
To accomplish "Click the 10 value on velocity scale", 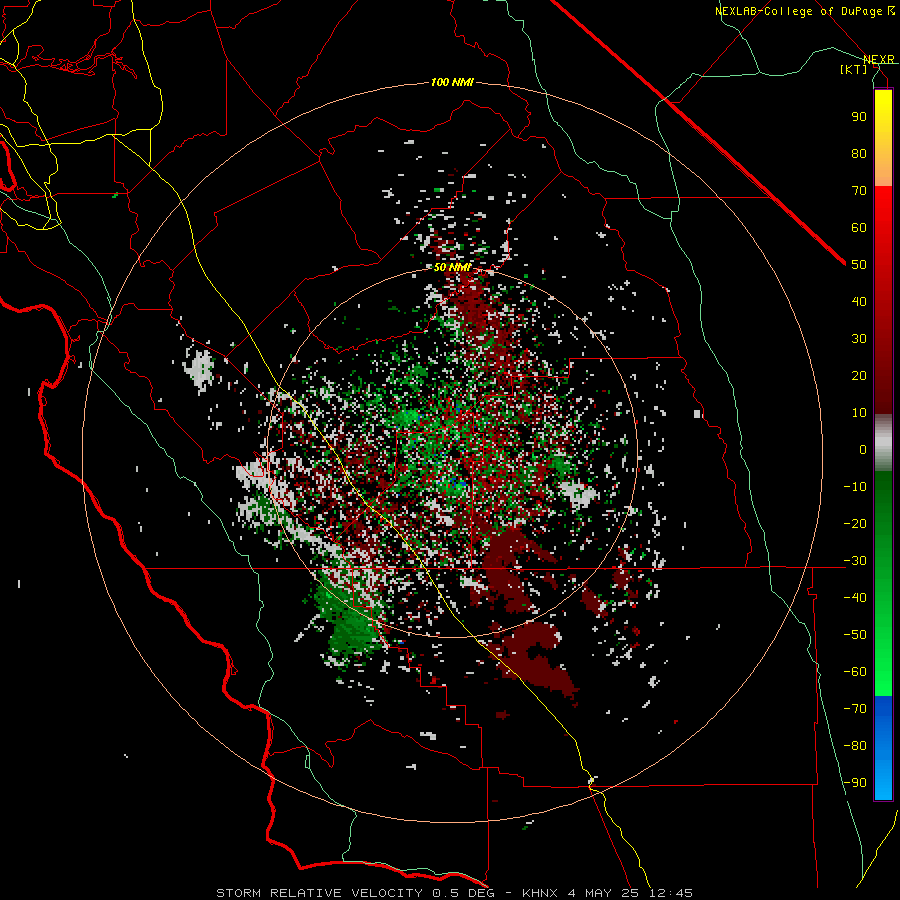I will point(859,413).
